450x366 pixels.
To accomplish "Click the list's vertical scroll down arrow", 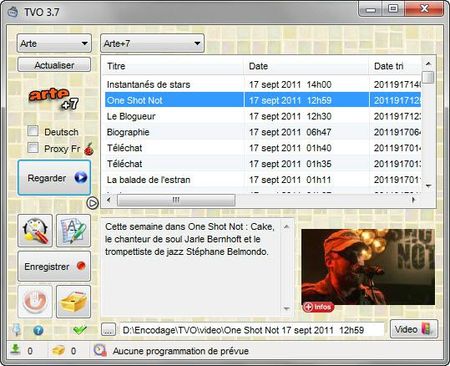I will 429,186.
